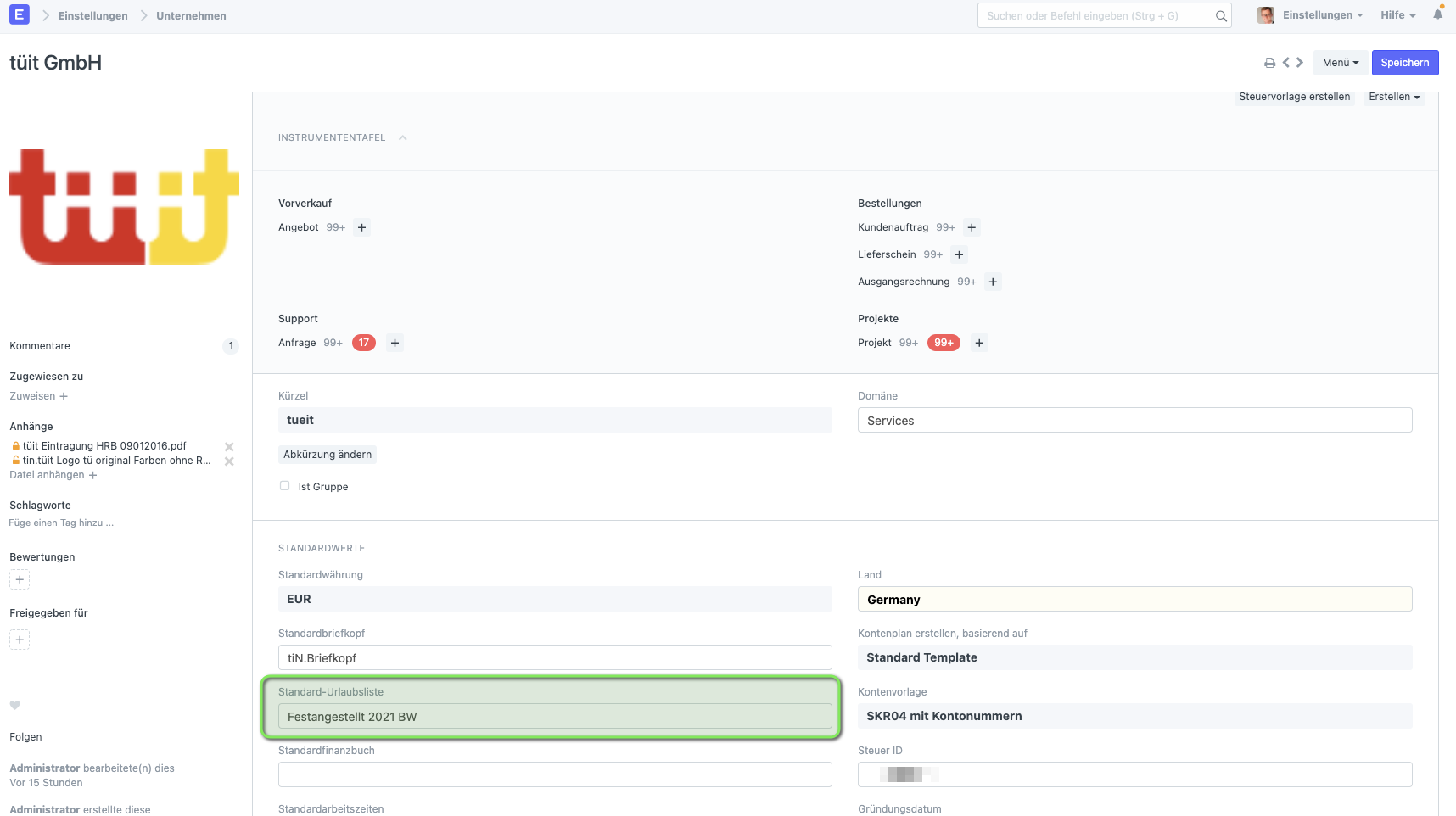The width and height of the screenshot is (1456, 816).
Task: Toggle the Ist Gruppe checkbox
Action: click(285, 486)
